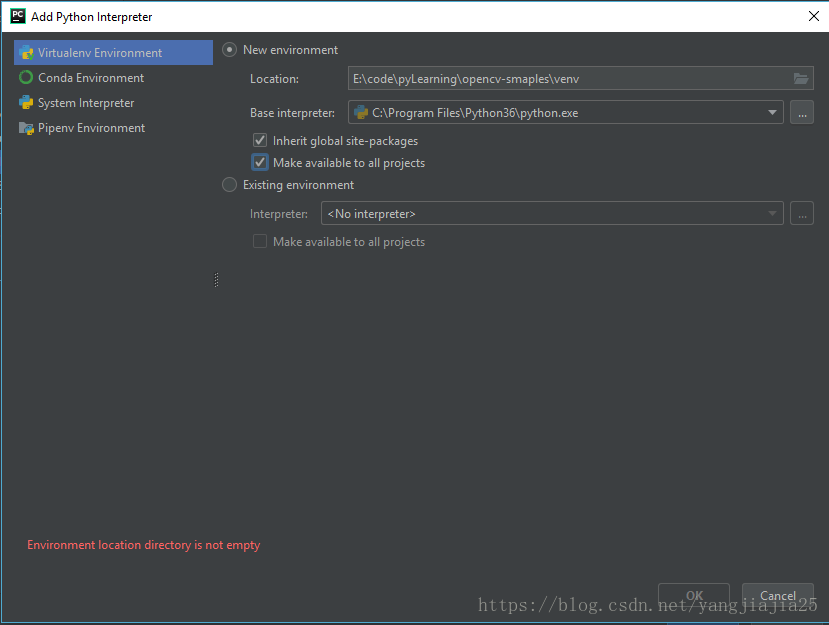Uncheck "Inherit global site-packages"
The image size is (829, 625).
(x=259, y=140)
